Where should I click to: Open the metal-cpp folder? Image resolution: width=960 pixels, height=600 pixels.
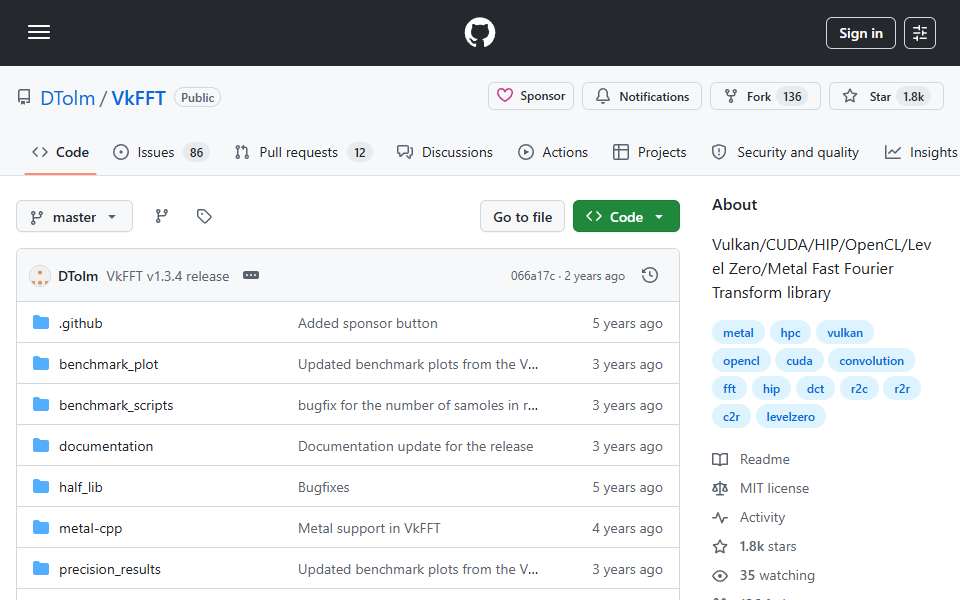point(91,528)
